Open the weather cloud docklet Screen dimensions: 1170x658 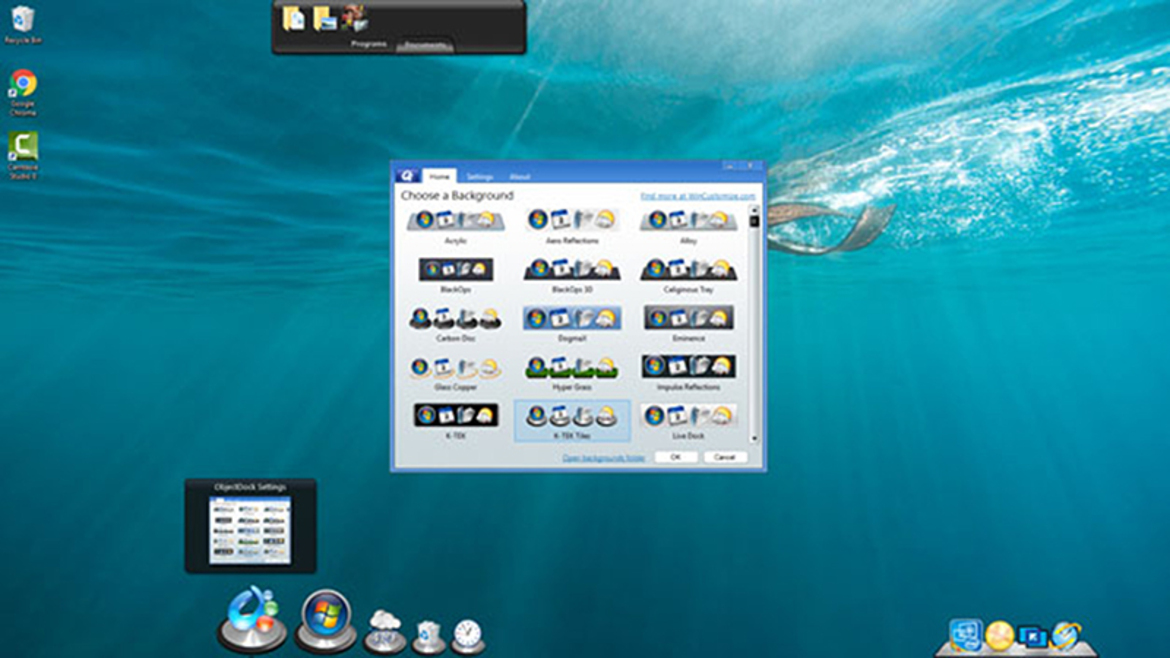coord(384,631)
